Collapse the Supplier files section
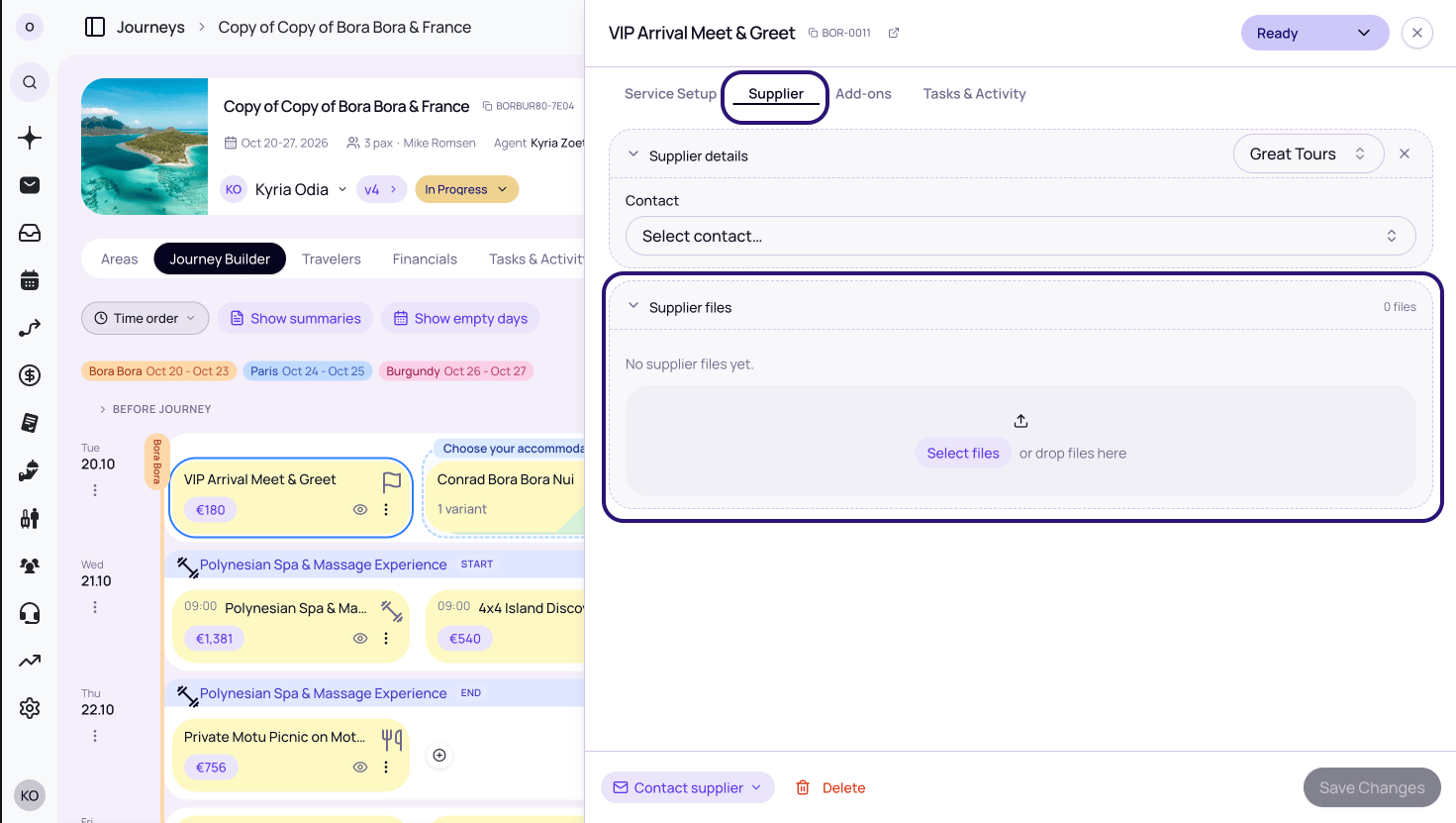Screen dimensions: 1456x823 [633, 306]
